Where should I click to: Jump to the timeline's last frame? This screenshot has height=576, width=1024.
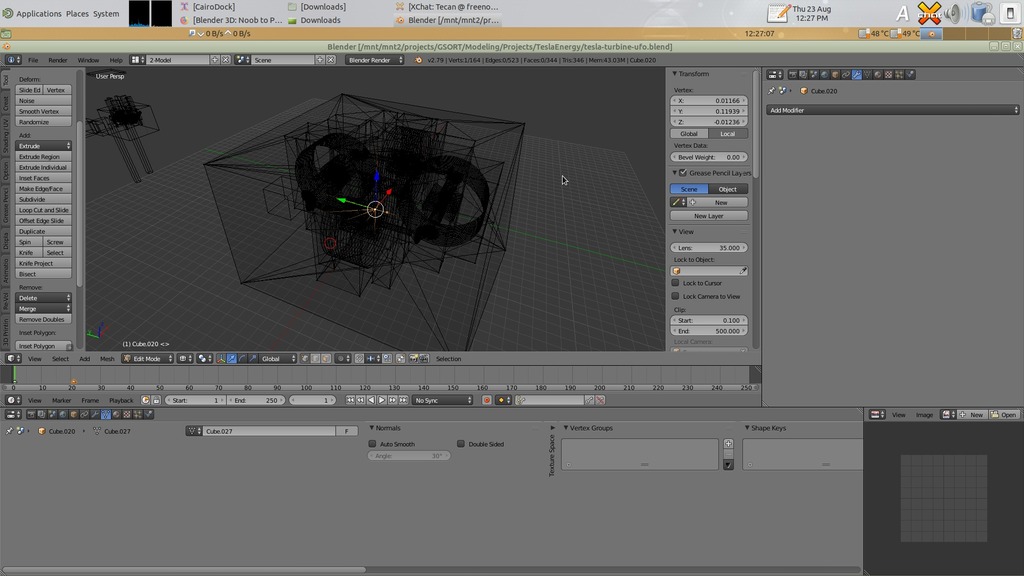[403, 400]
